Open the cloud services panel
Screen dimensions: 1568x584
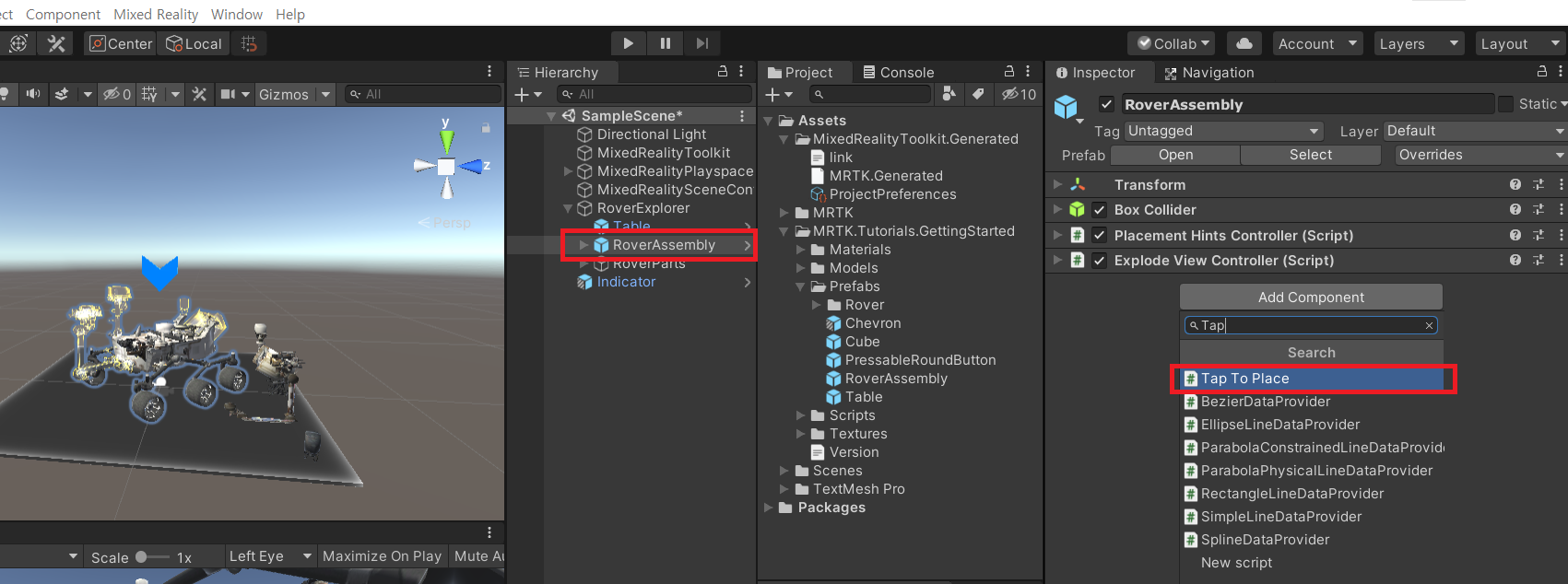pyautogui.click(x=1244, y=43)
